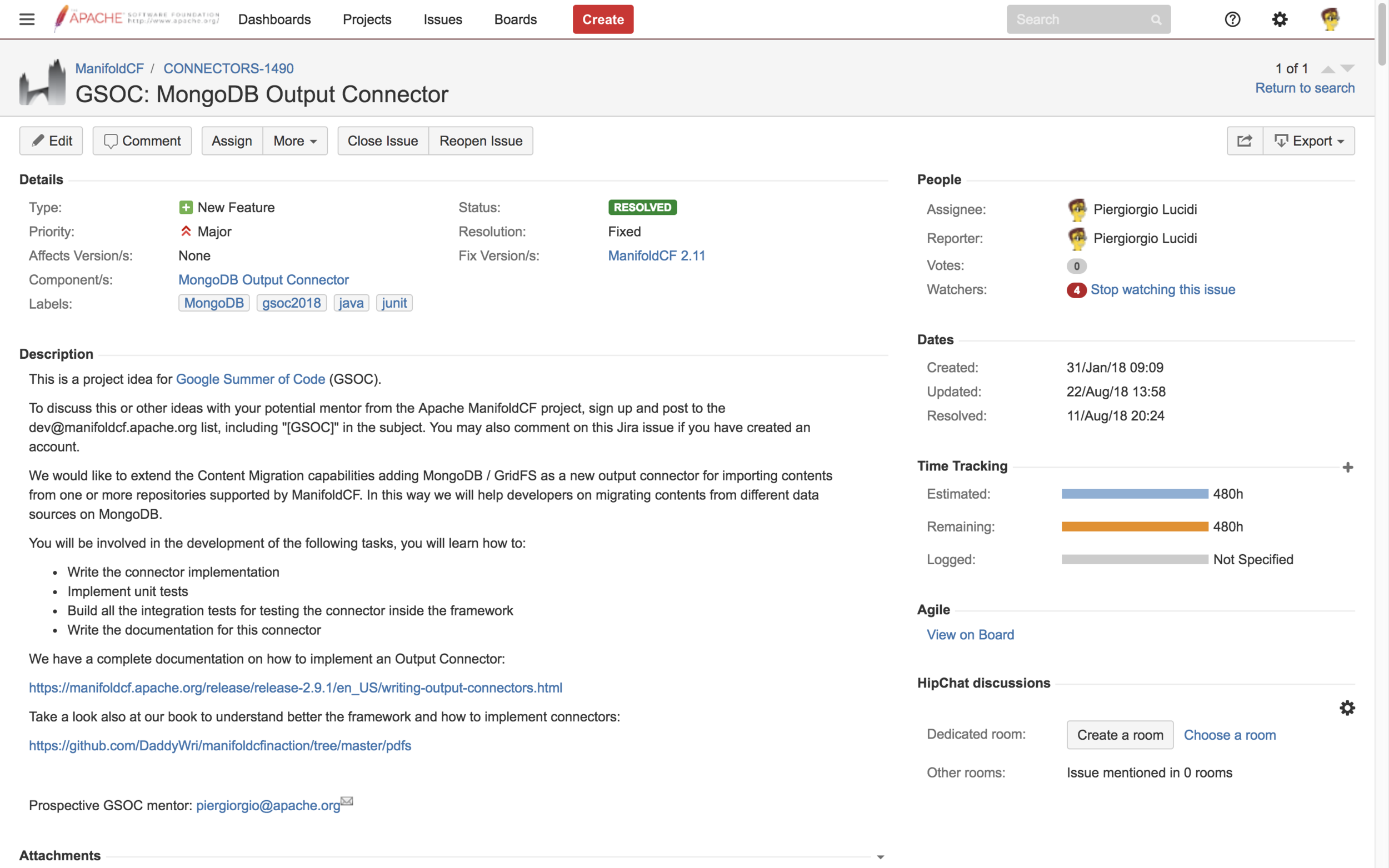Click the Edit issue button
The image size is (1389, 868).
coord(51,141)
